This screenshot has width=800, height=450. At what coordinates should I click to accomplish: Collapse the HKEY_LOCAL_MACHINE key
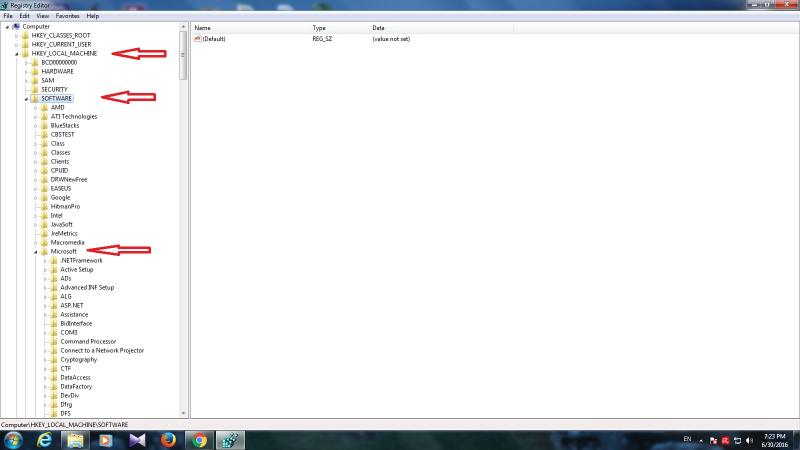coord(16,54)
